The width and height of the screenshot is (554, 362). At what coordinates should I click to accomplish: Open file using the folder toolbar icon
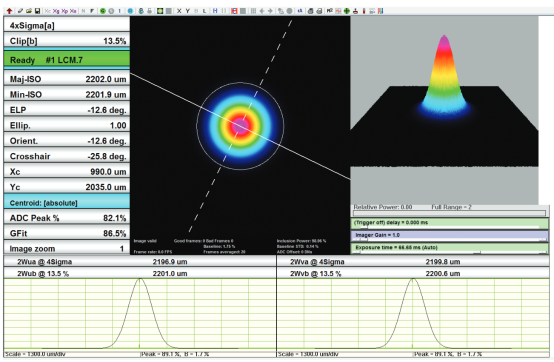29,11
